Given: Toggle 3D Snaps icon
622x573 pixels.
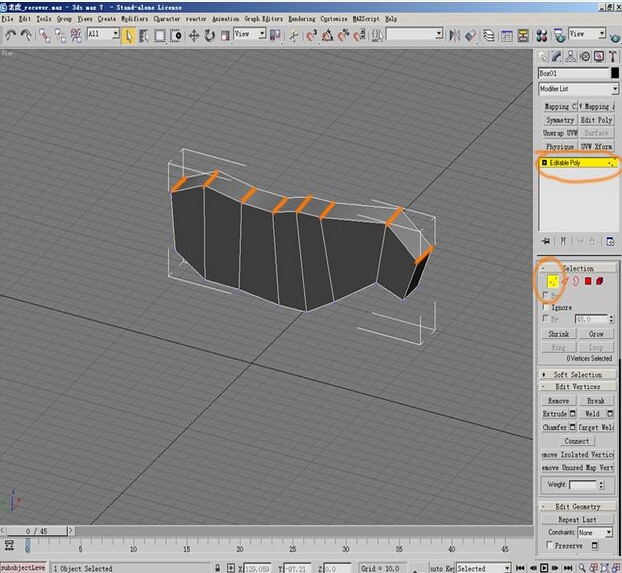Looking at the screenshot, I should click(x=312, y=36).
